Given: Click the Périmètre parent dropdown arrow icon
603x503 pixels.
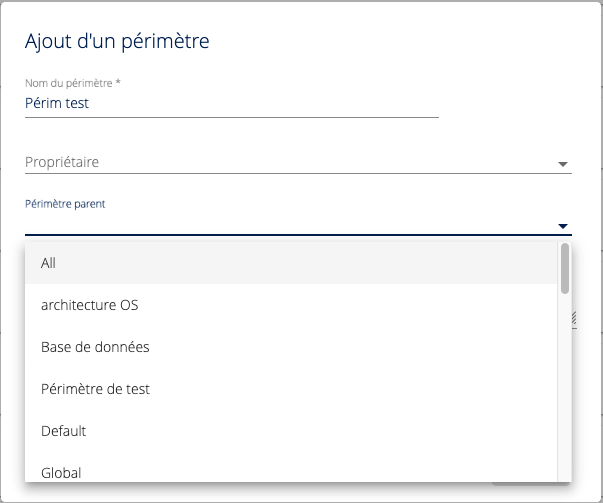Looking at the screenshot, I should pyautogui.click(x=562, y=226).
